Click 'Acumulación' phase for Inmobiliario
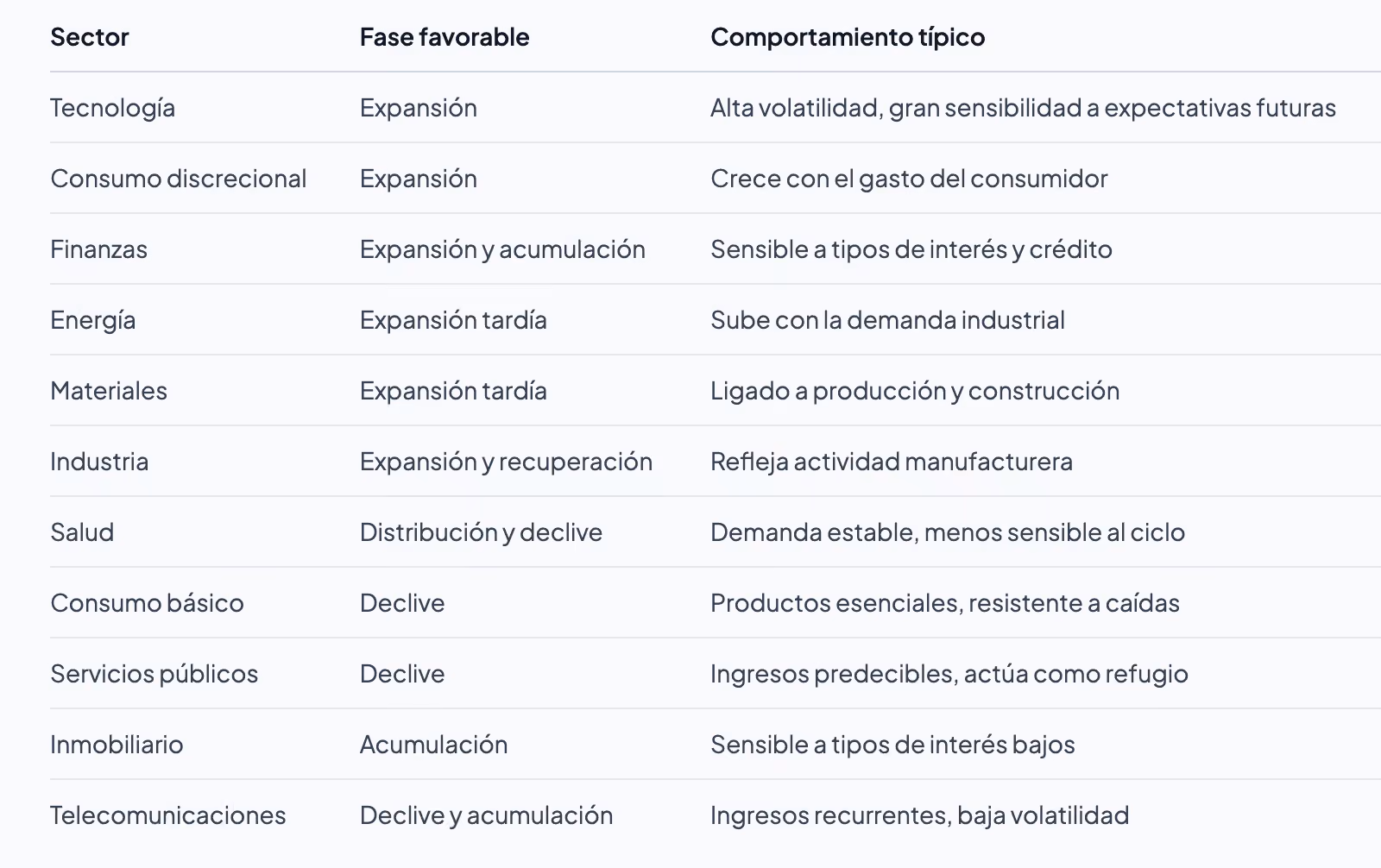1381x868 pixels. [434, 745]
